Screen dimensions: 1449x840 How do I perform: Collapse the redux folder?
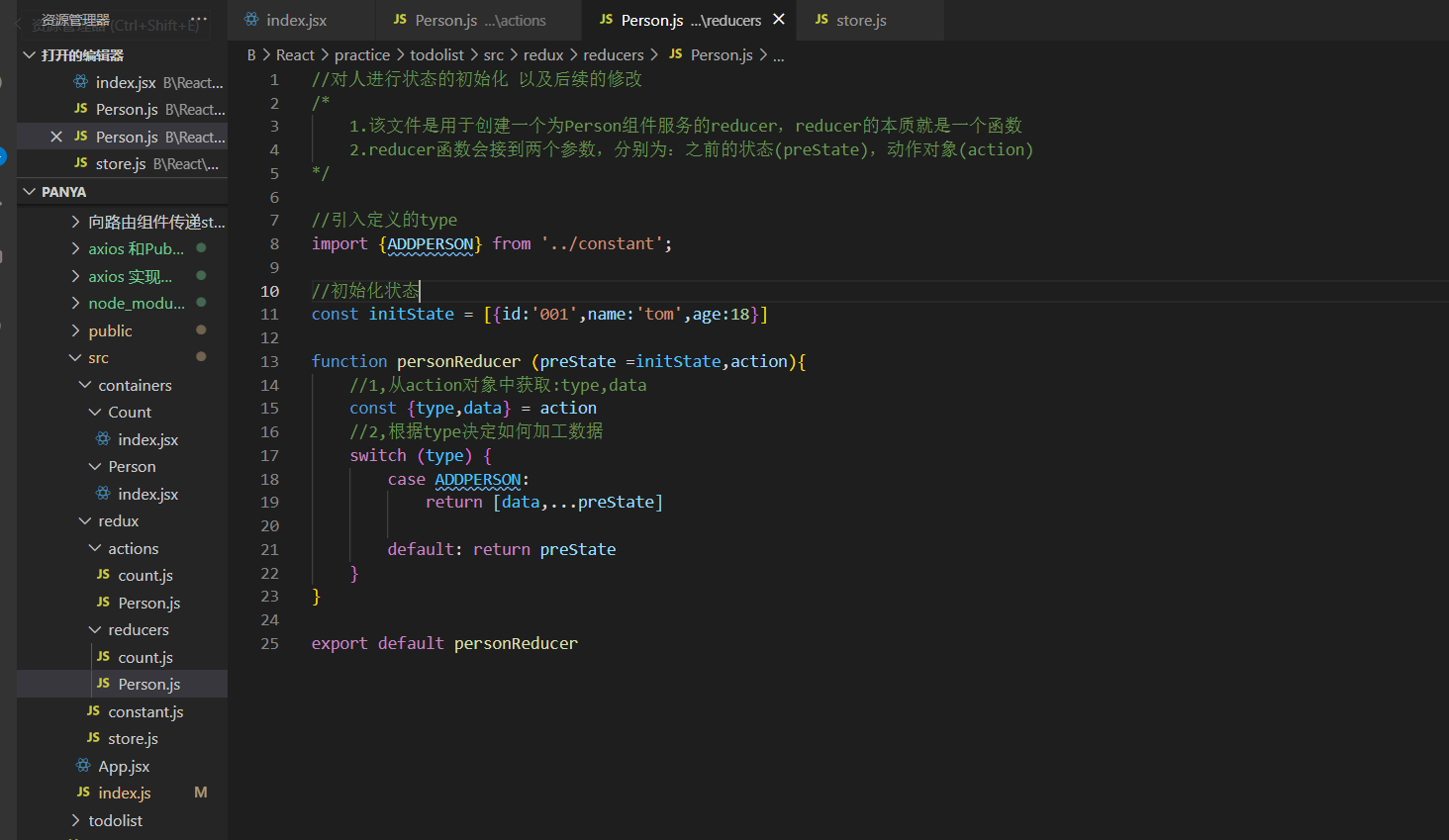123,521
